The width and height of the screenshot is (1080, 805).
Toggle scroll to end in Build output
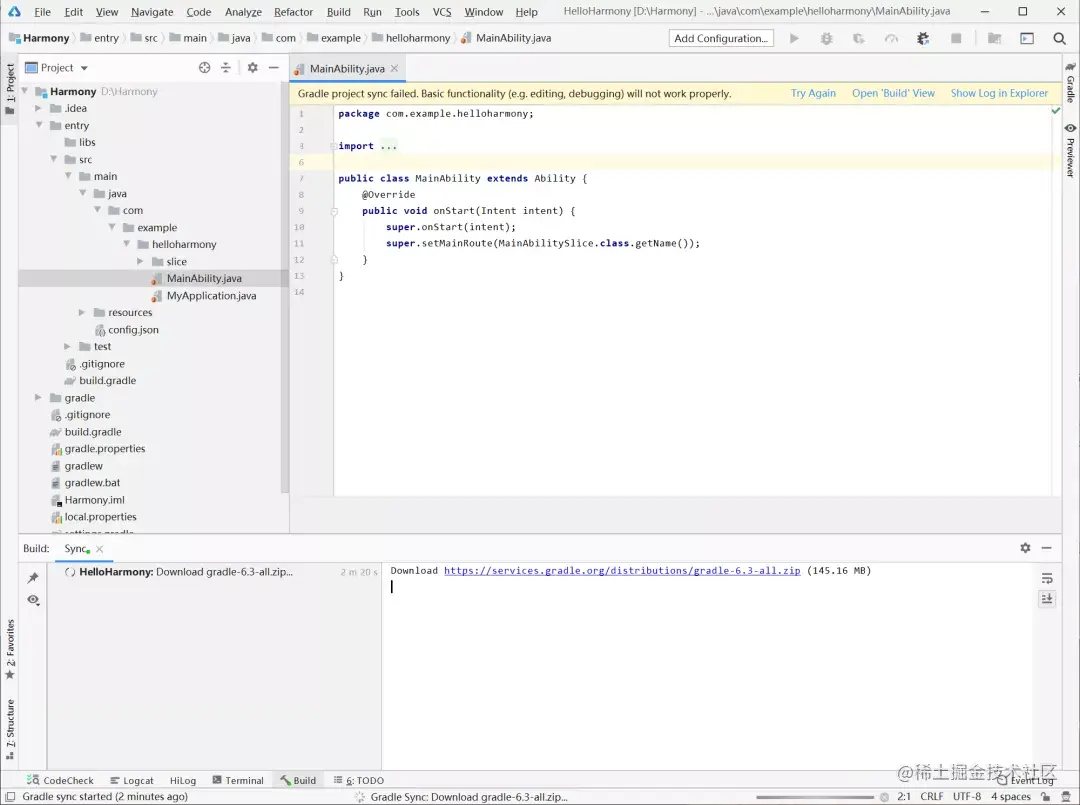pos(1047,599)
